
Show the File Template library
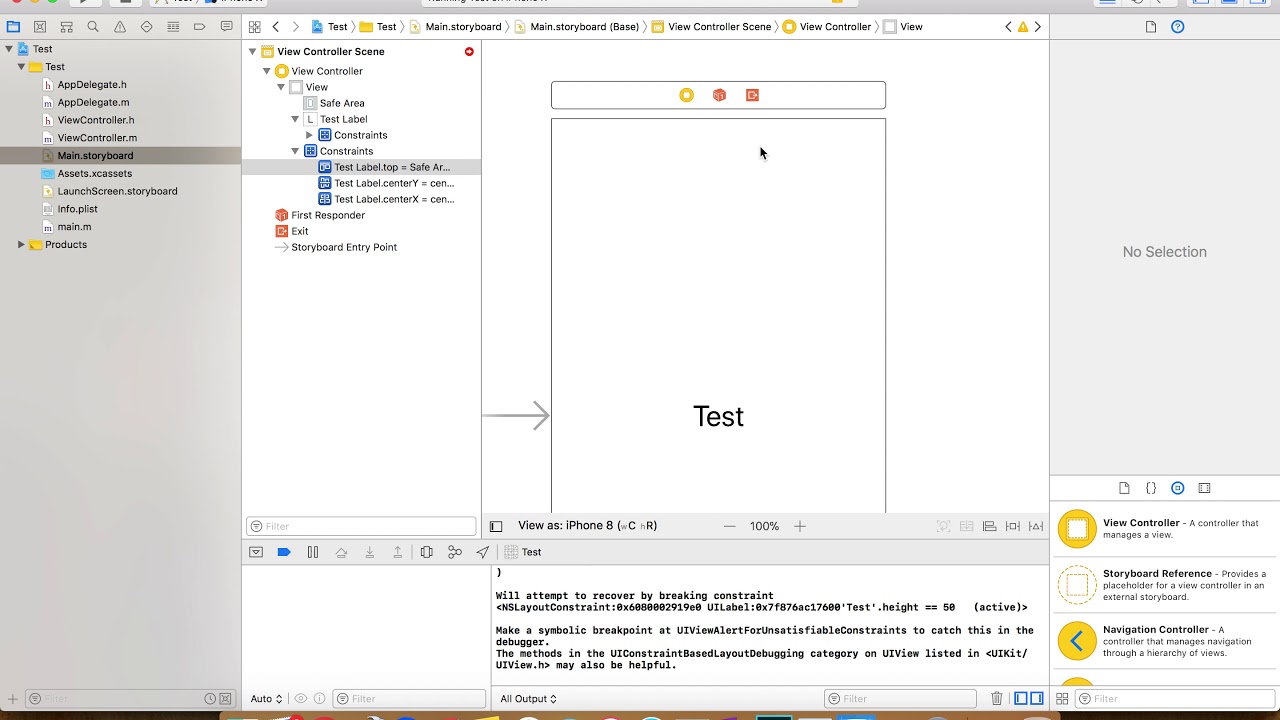pos(1124,488)
